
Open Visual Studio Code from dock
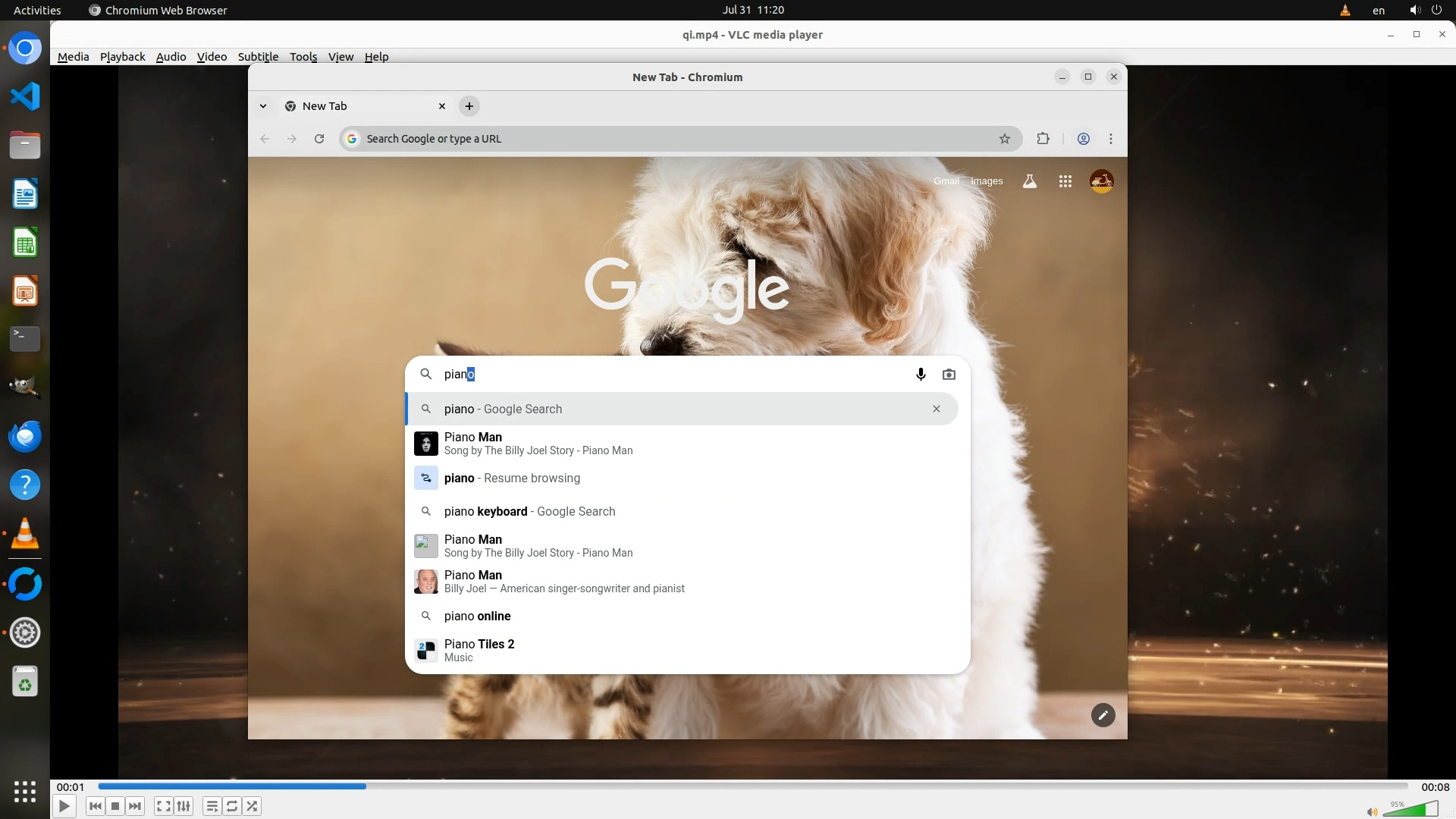[x=25, y=96]
